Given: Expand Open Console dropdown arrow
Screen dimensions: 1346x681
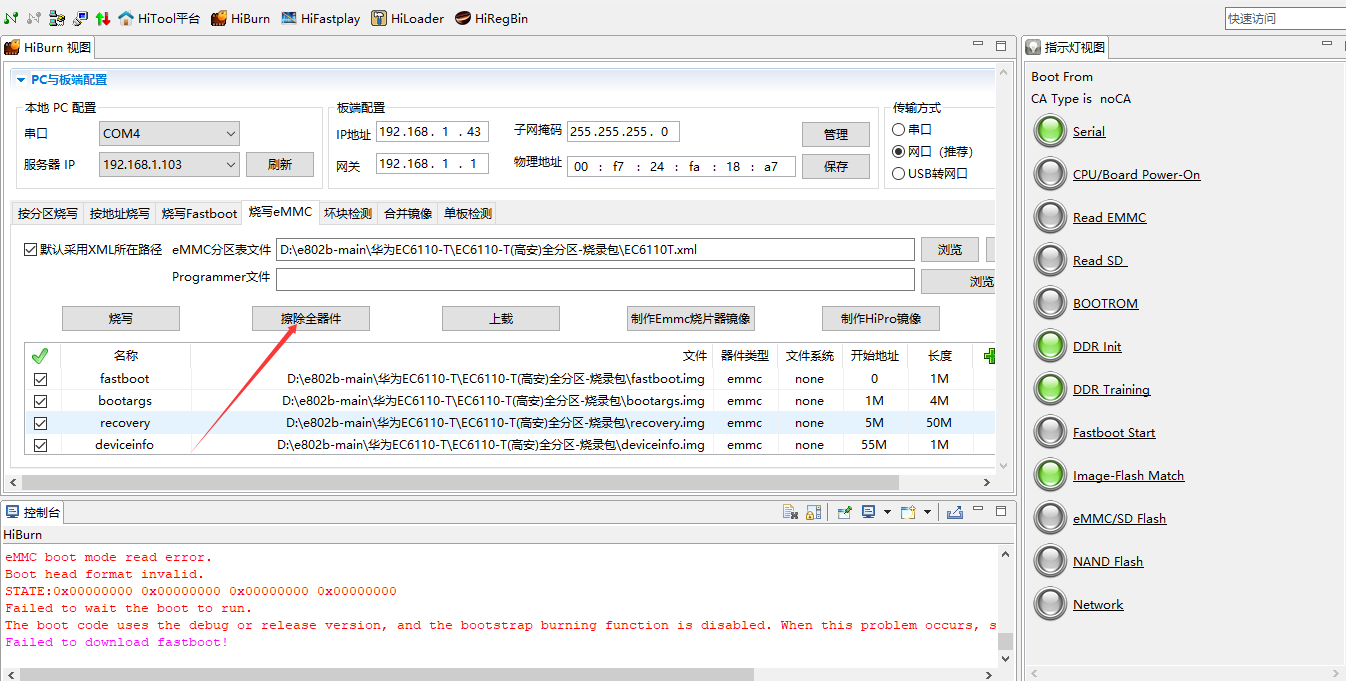Looking at the screenshot, I should (927, 512).
